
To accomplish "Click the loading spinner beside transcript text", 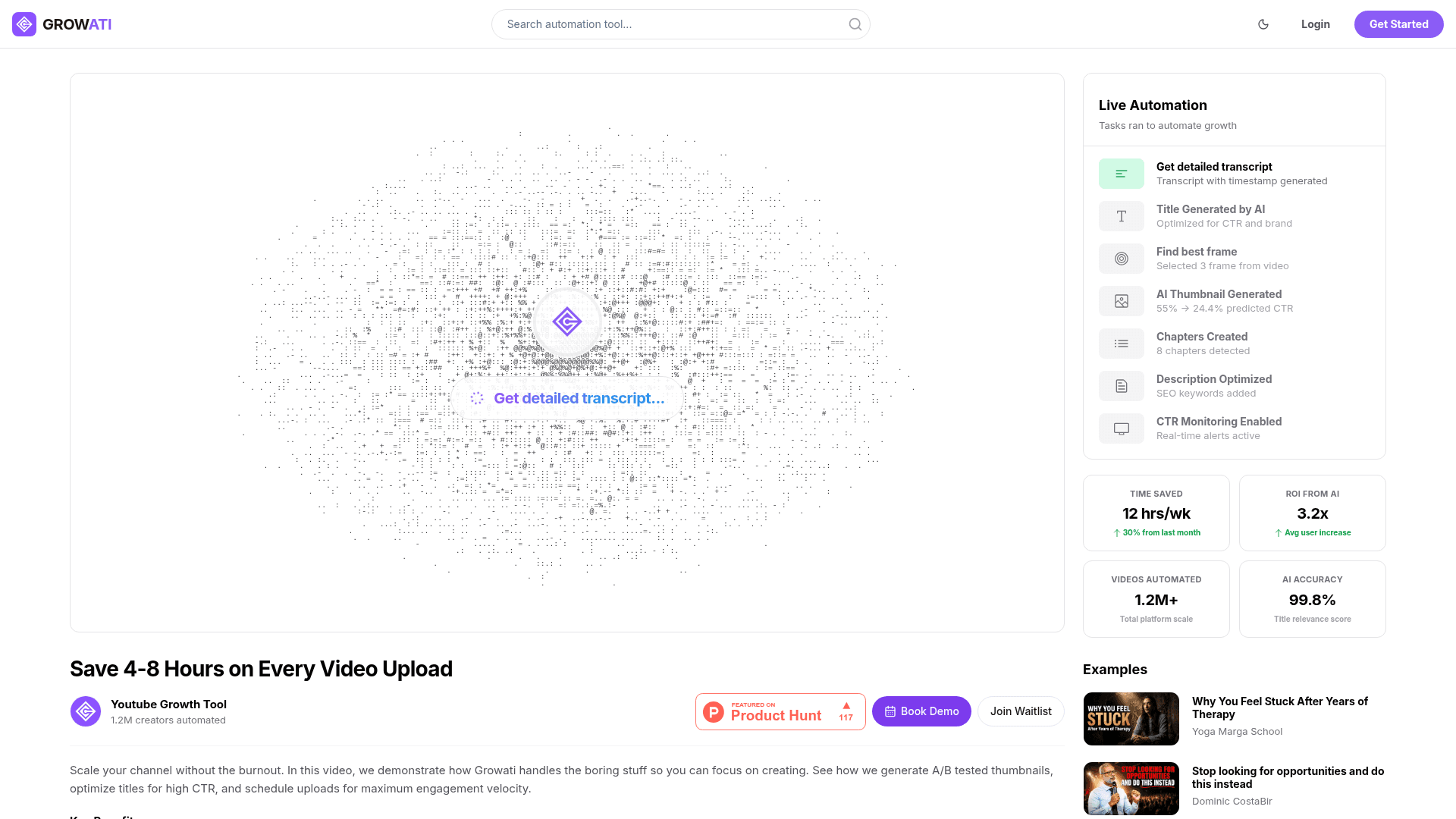I will (x=477, y=398).
